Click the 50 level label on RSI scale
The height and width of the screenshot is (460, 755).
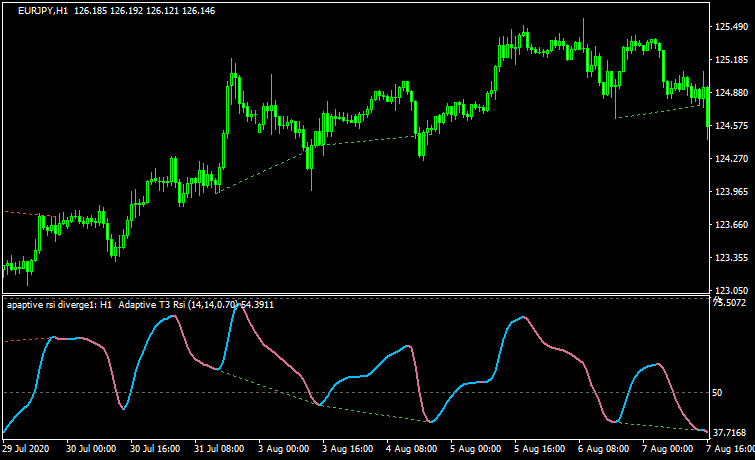point(717,392)
